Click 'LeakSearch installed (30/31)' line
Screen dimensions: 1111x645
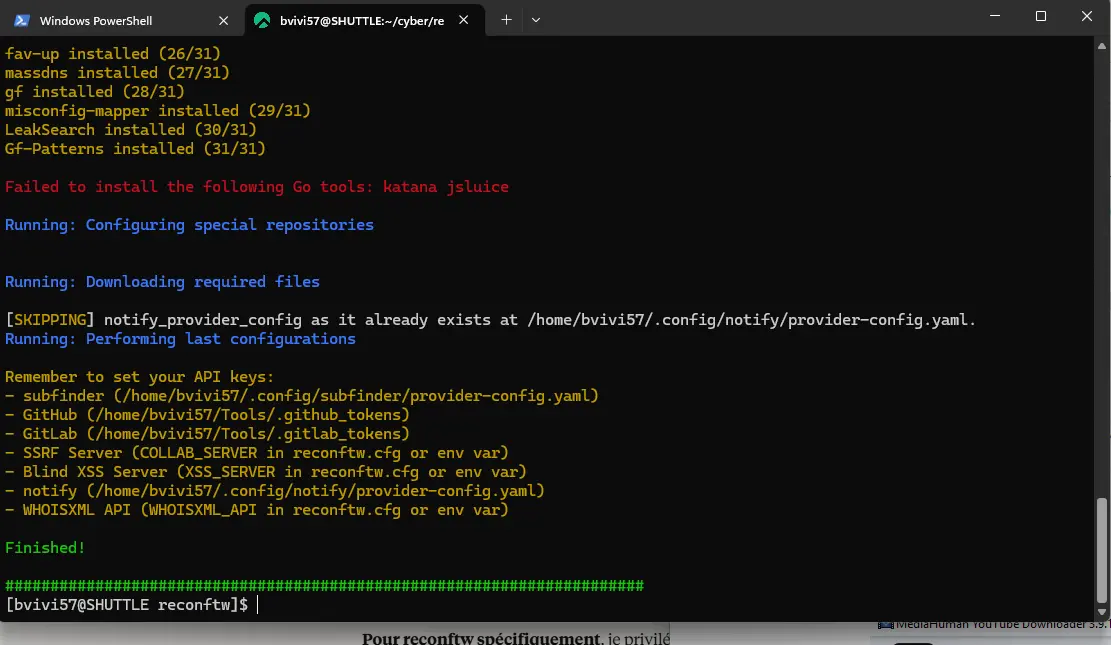(x=130, y=130)
